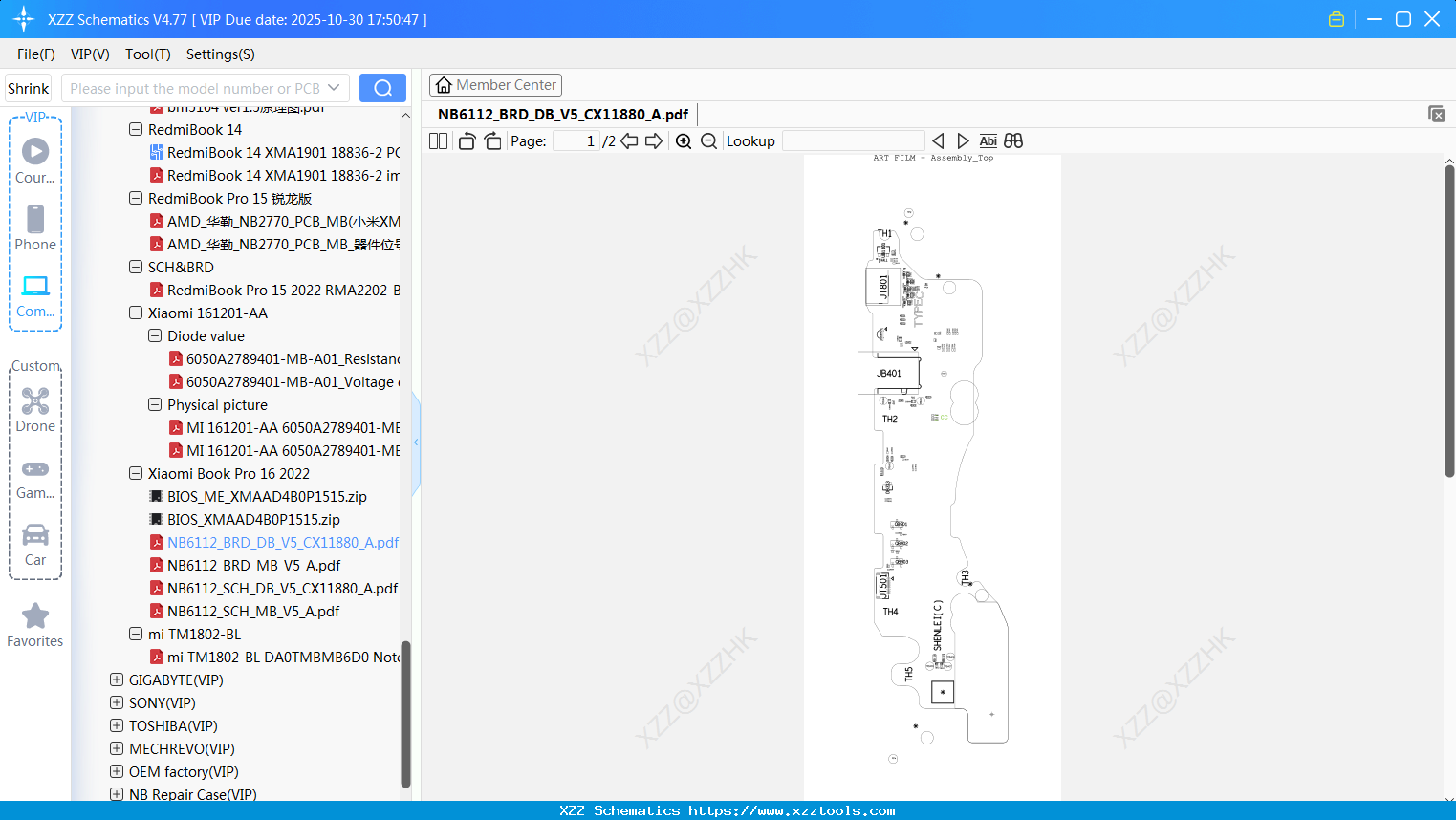Open the File(F) menu
The image size is (1456, 820).
tap(36, 54)
